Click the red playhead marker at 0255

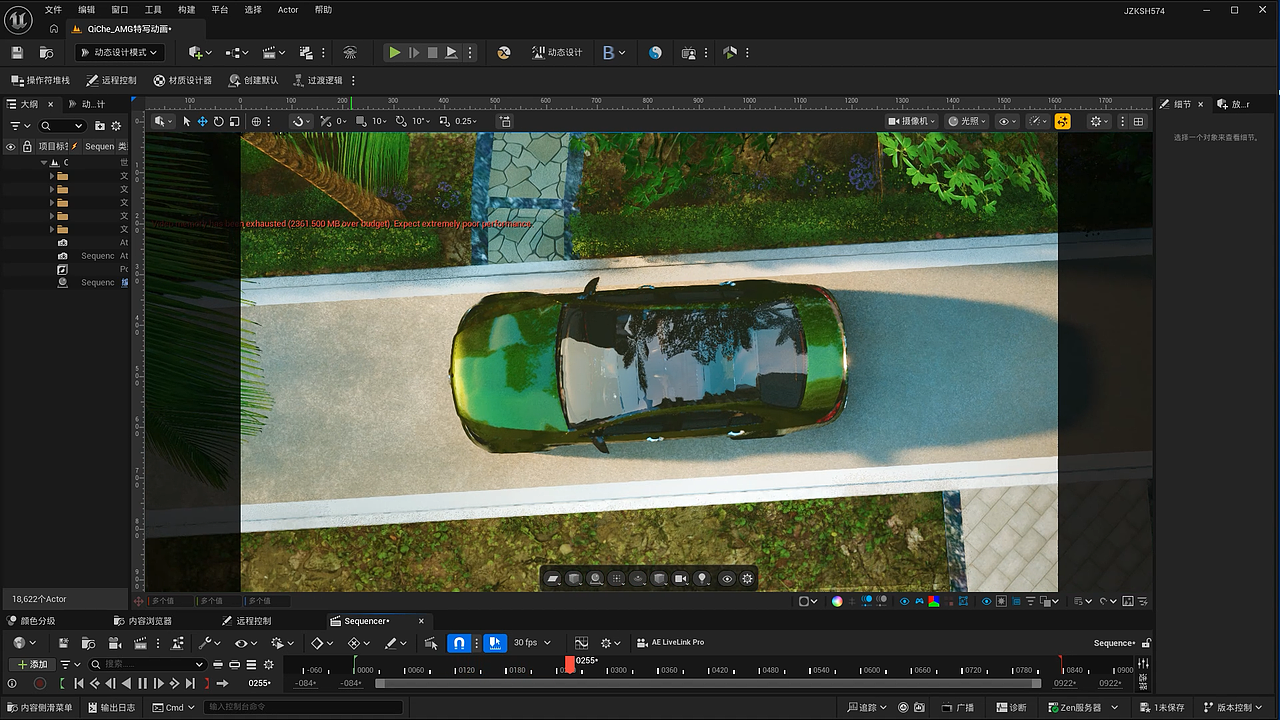coord(569,664)
